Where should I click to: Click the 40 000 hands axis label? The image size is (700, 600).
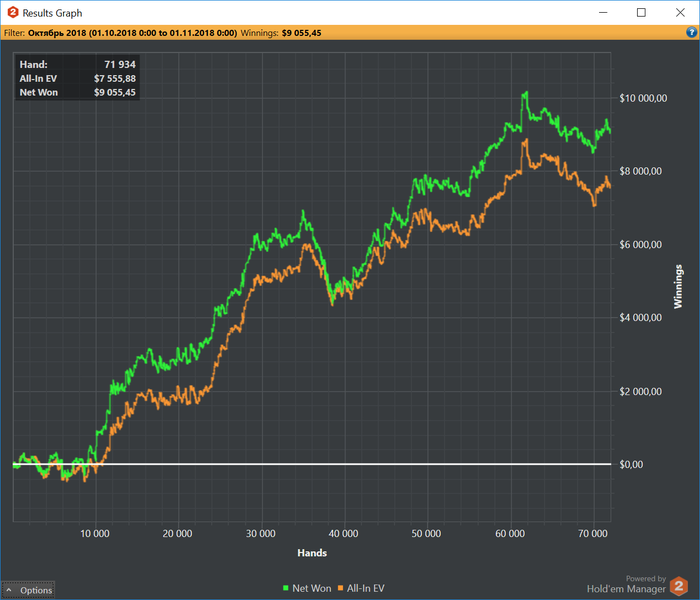click(343, 533)
